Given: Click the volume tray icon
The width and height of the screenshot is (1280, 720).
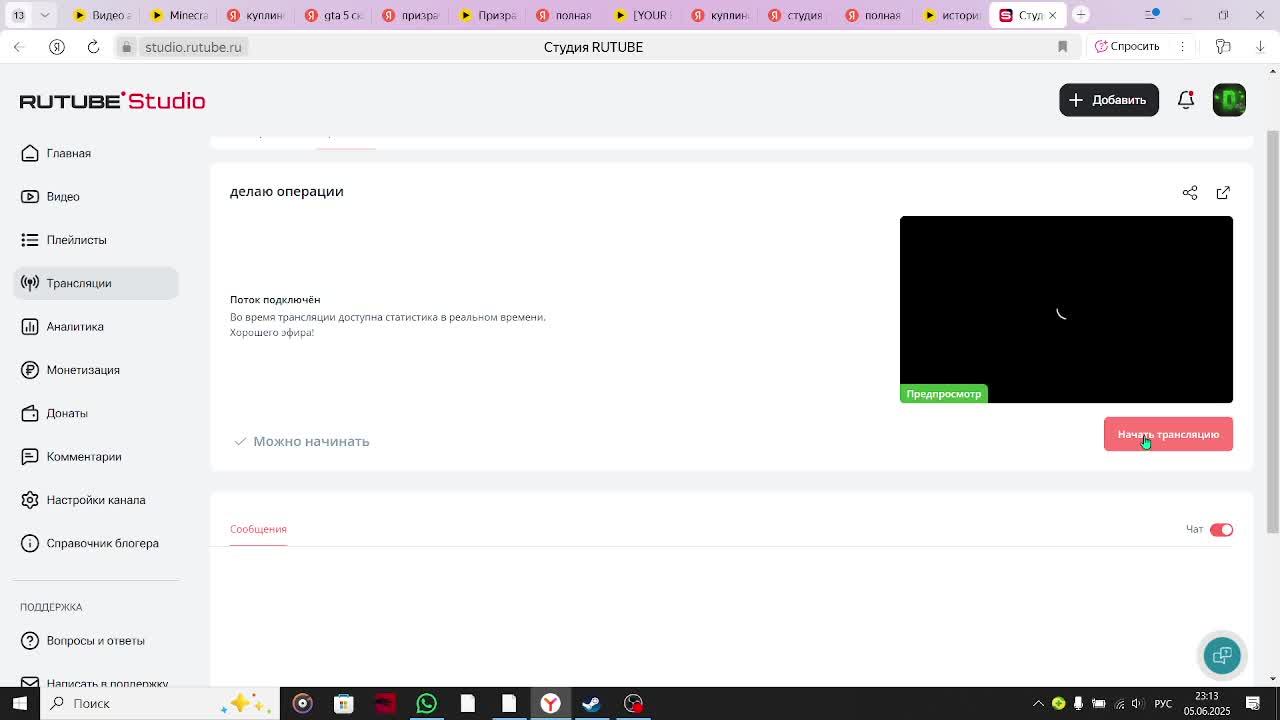Looking at the screenshot, I should [x=1137, y=703].
